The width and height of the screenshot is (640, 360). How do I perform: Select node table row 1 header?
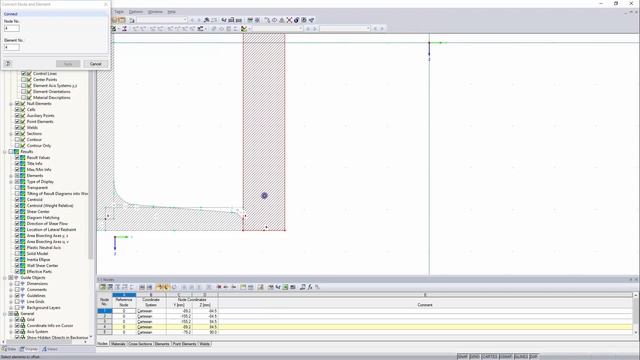tap(104, 311)
